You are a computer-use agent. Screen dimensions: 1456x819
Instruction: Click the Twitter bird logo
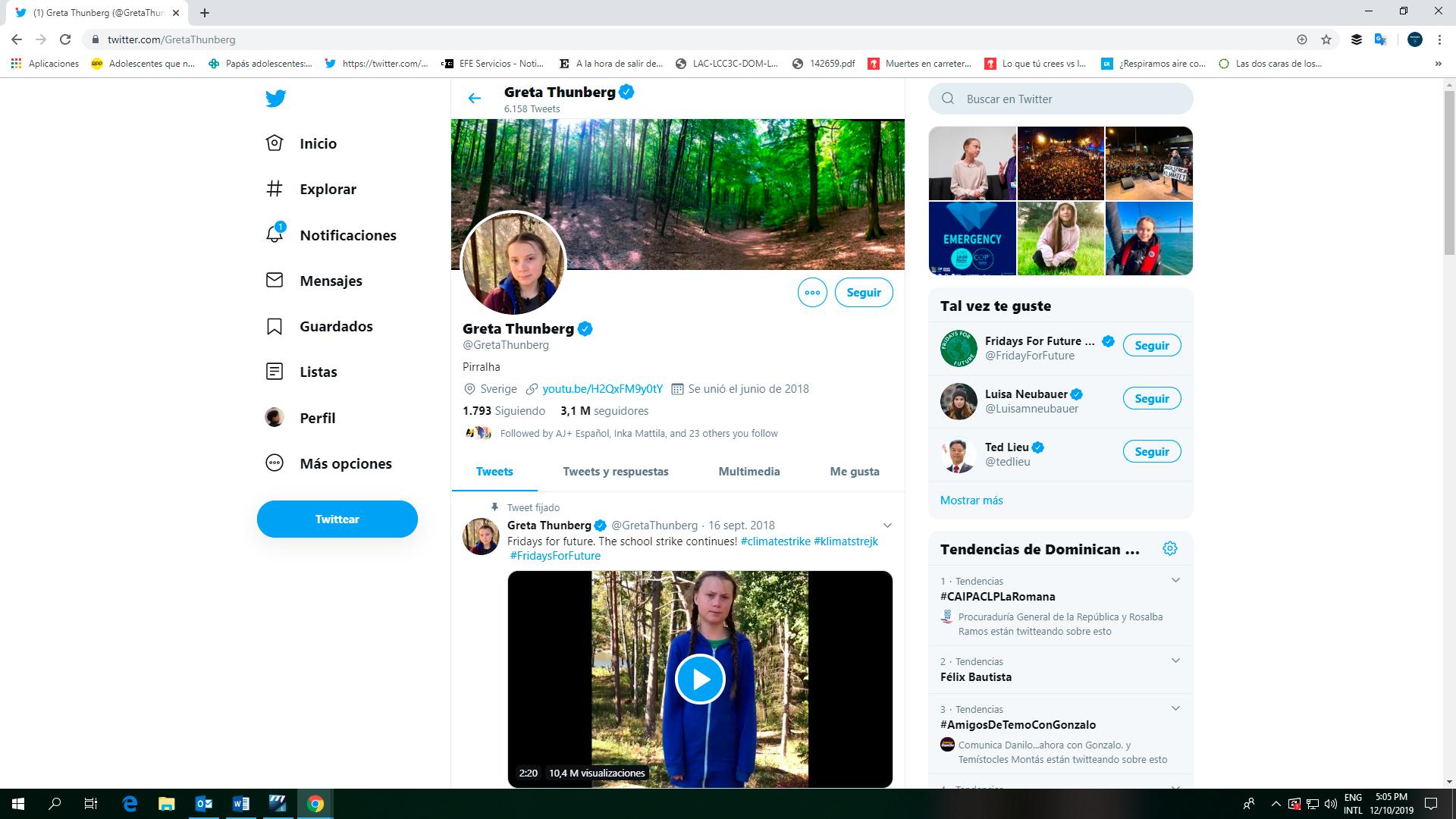coord(276,99)
